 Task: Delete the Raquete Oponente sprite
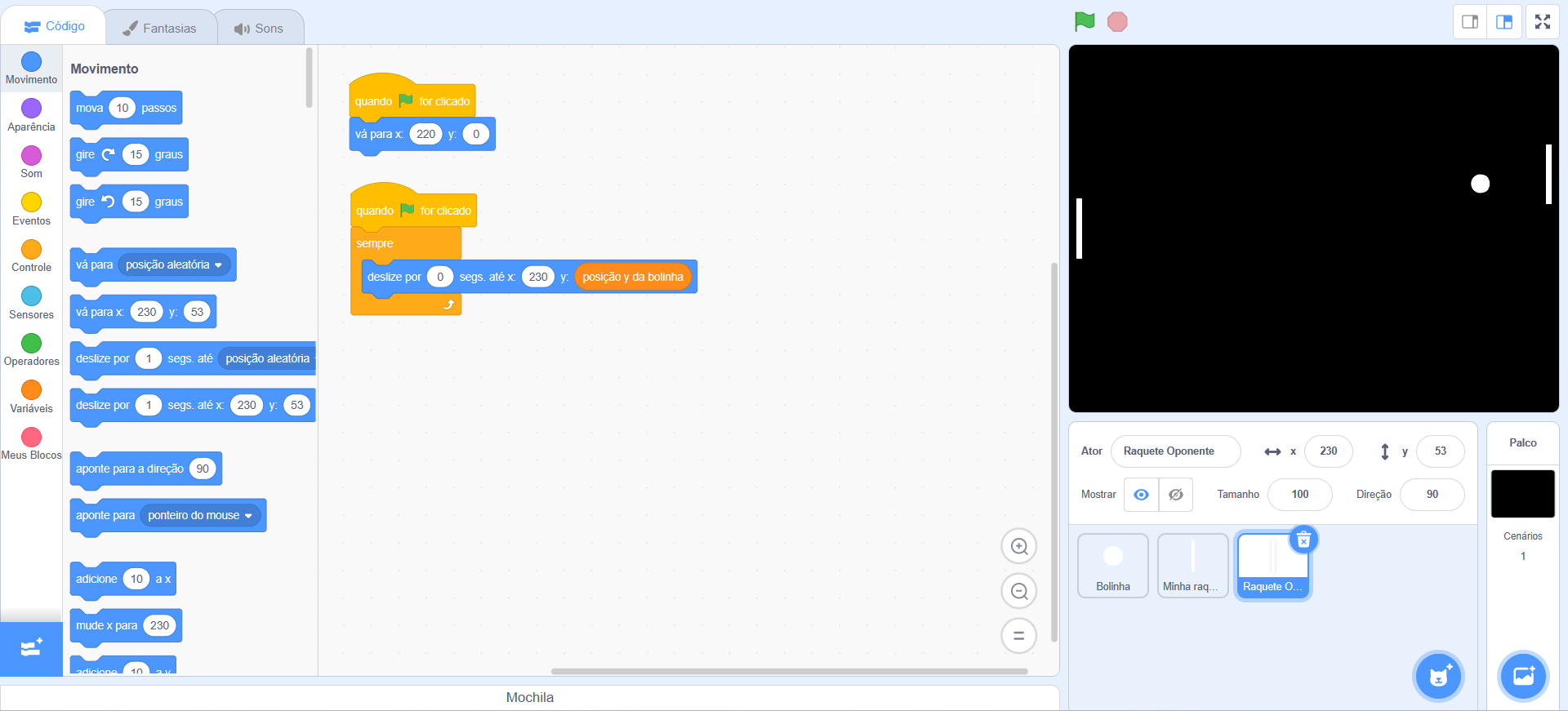(x=1303, y=540)
